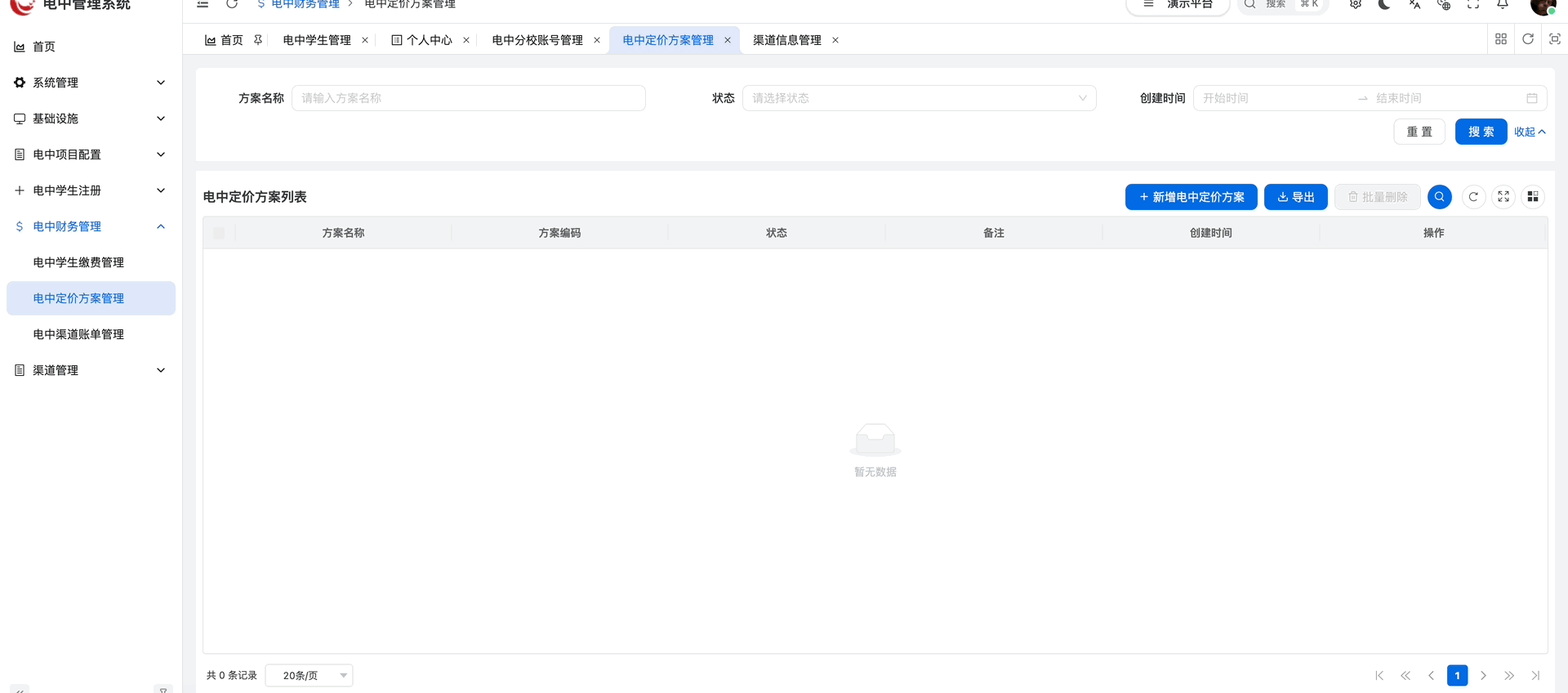Expand 系统管理 menu
Screen dimensions: 1568x693
(91, 83)
